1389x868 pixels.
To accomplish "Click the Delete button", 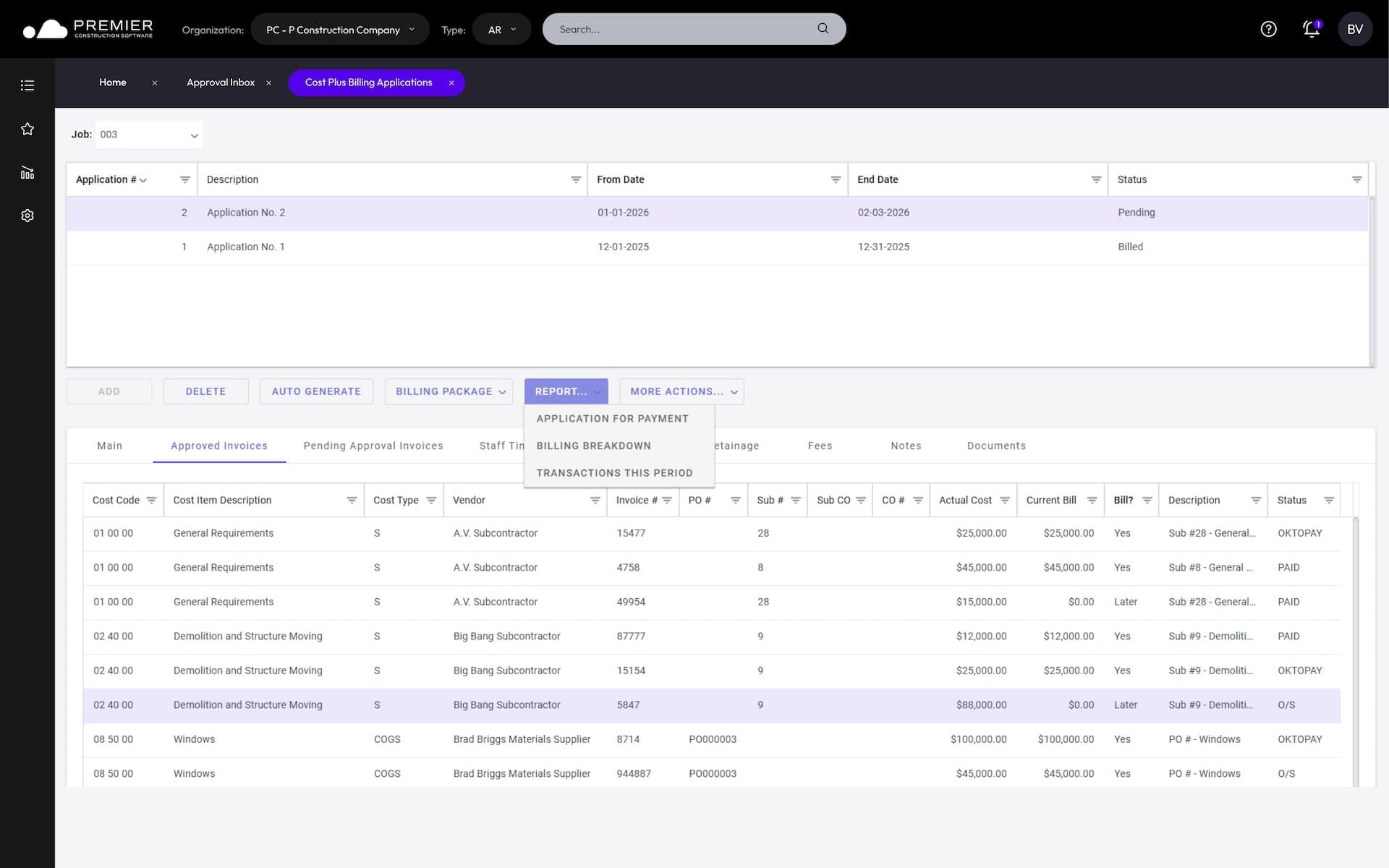I will tap(205, 391).
